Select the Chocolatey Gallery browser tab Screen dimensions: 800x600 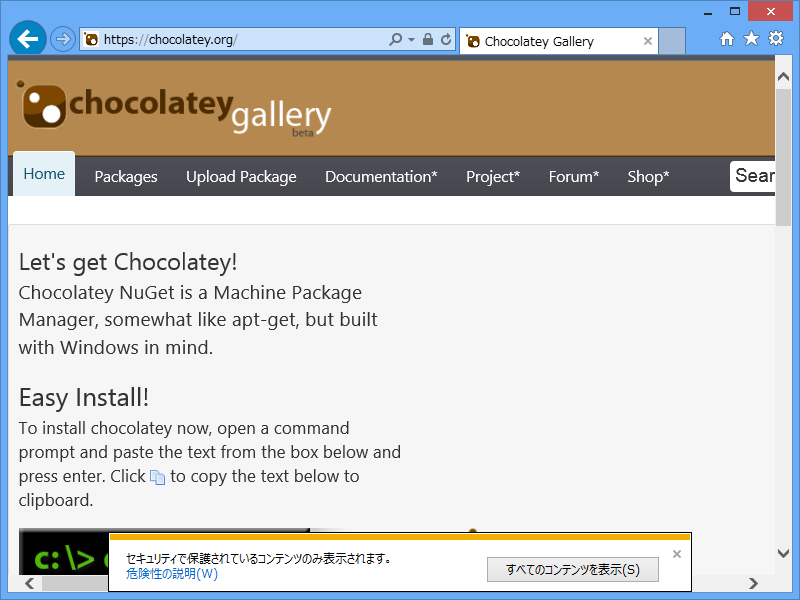point(550,41)
